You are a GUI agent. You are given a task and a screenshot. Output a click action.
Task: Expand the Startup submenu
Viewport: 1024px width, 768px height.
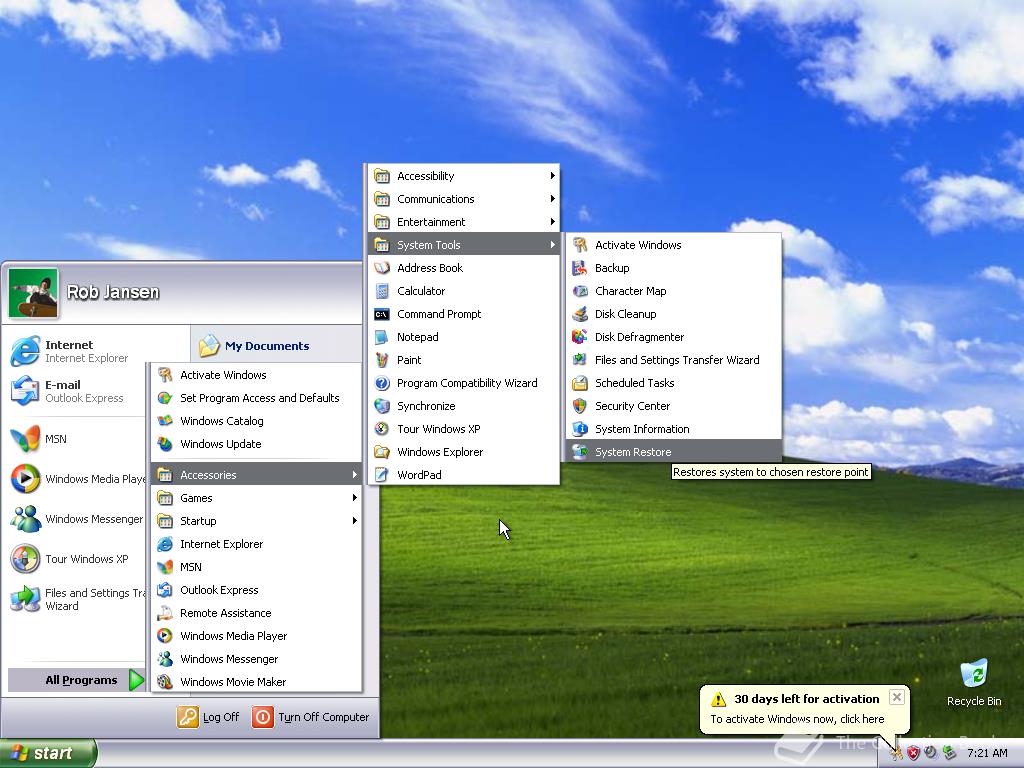pyautogui.click(x=256, y=521)
